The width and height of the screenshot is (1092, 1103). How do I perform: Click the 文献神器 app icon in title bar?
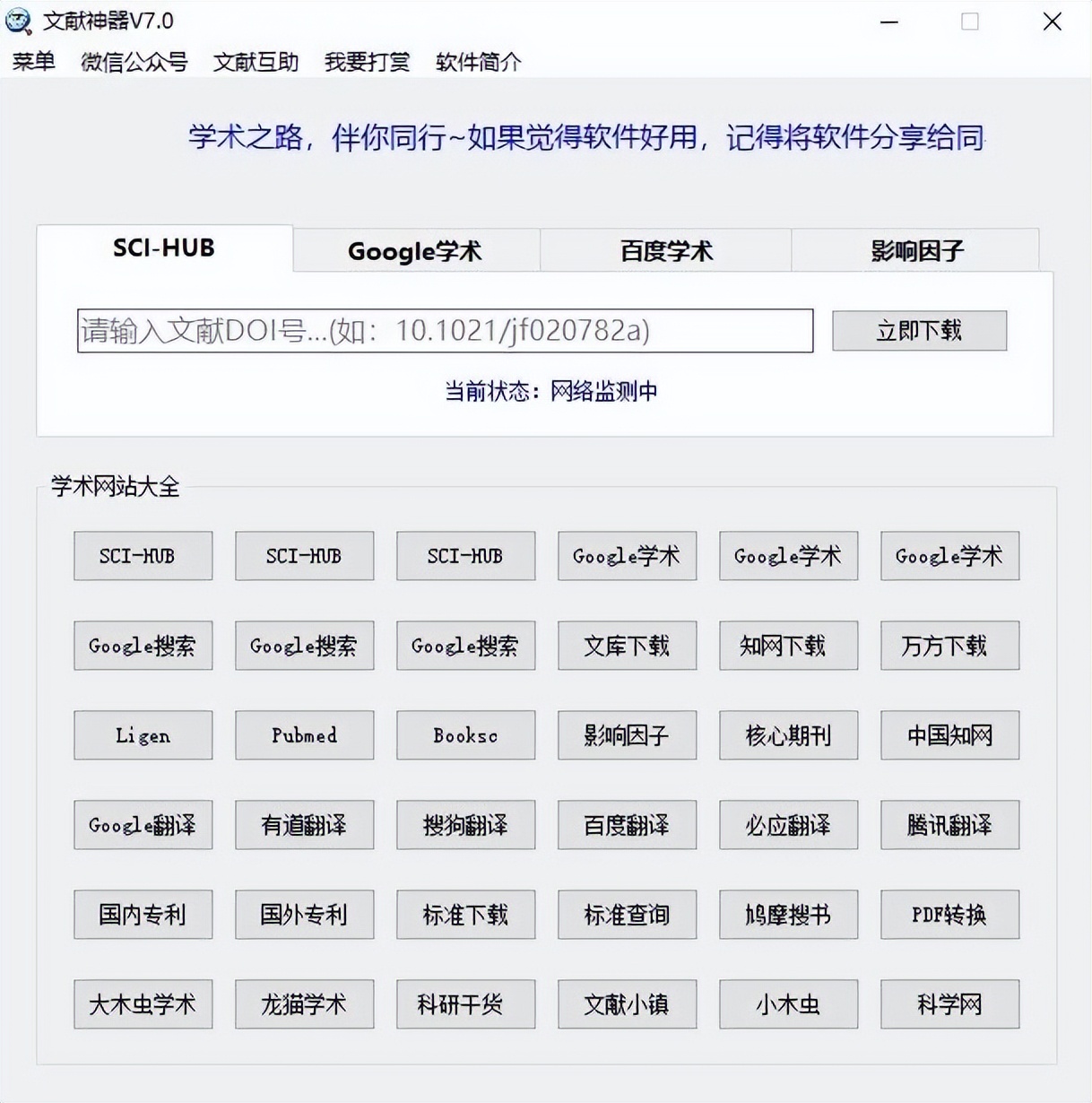pos(18,21)
